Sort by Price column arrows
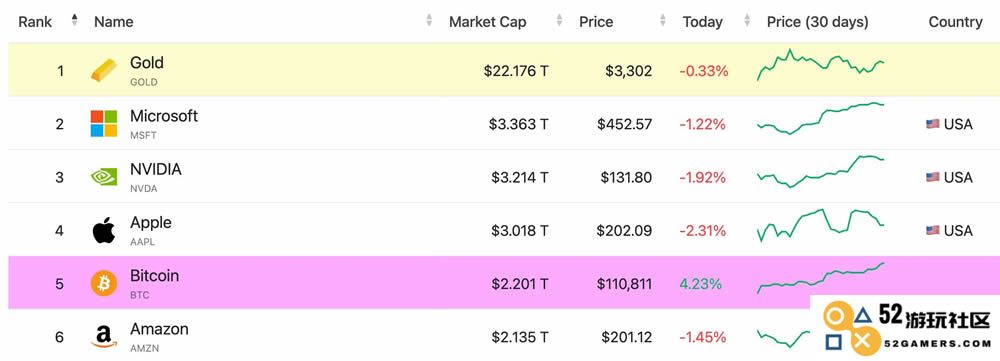This screenshot has height=361, width=1000. [x=664, y=20]
